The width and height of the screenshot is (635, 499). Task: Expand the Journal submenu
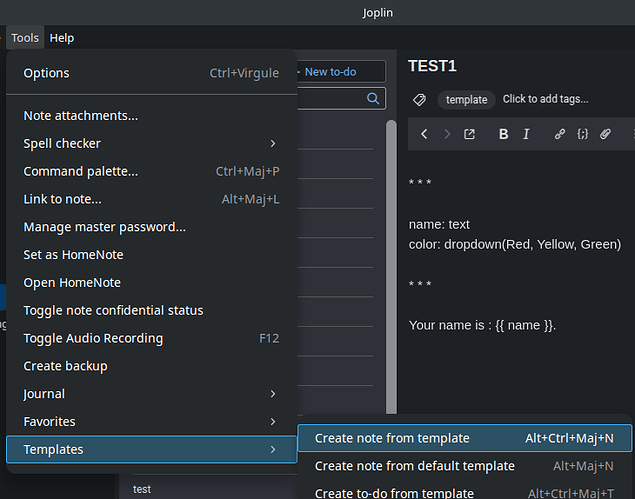(x=151, y=394)
